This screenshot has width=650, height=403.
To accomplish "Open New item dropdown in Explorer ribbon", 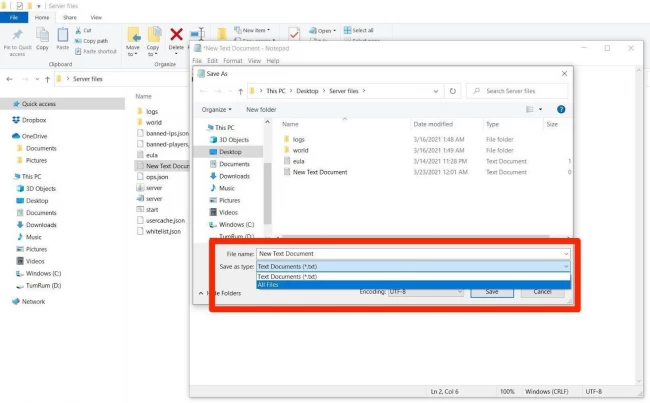I will tap(252, 30).
